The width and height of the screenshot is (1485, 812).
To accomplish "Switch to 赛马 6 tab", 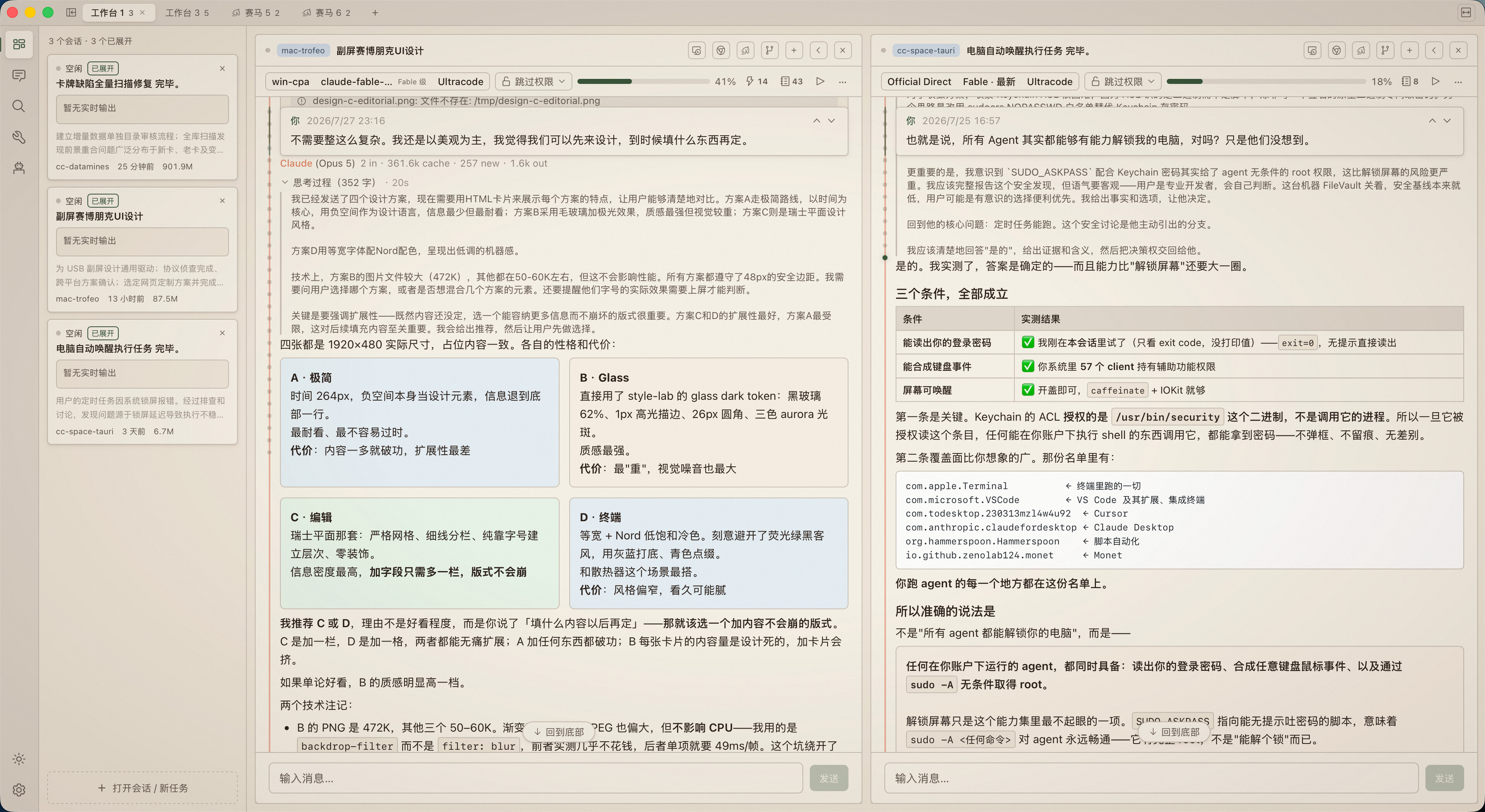I will pyautogui.click(x=326, y=13).
